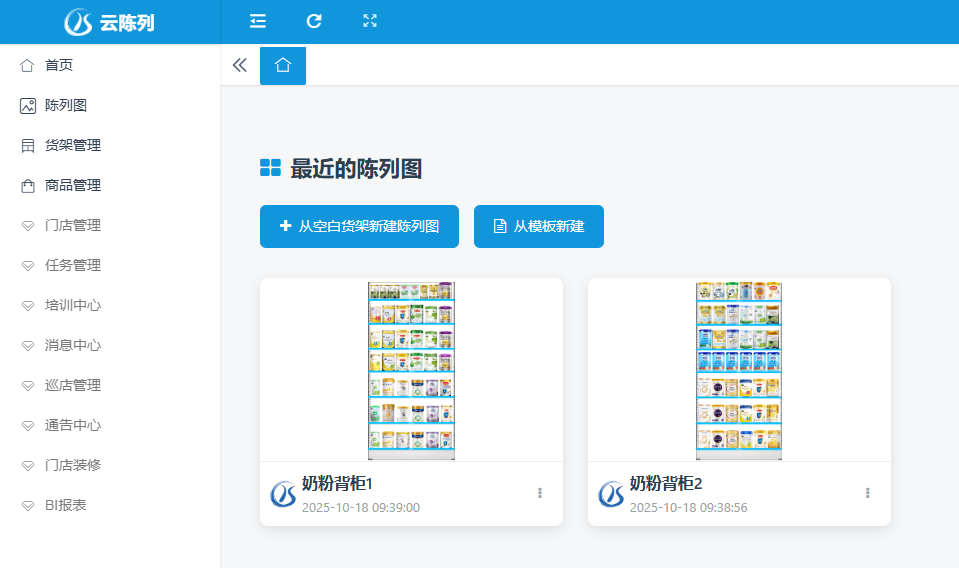Expand the 门店管理 menu
959x568 pixels.
pos(73,225)
